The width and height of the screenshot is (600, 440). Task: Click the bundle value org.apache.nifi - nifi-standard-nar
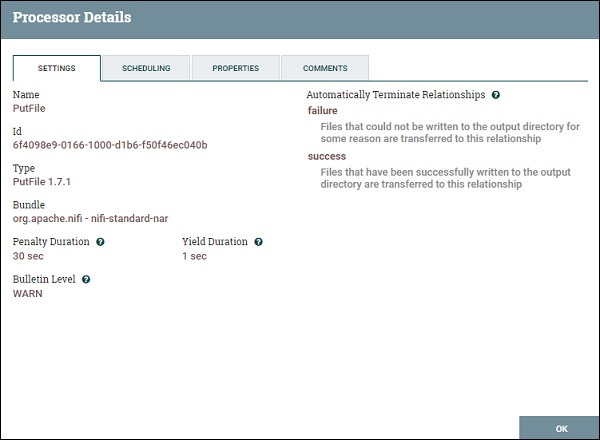(90, 218)
